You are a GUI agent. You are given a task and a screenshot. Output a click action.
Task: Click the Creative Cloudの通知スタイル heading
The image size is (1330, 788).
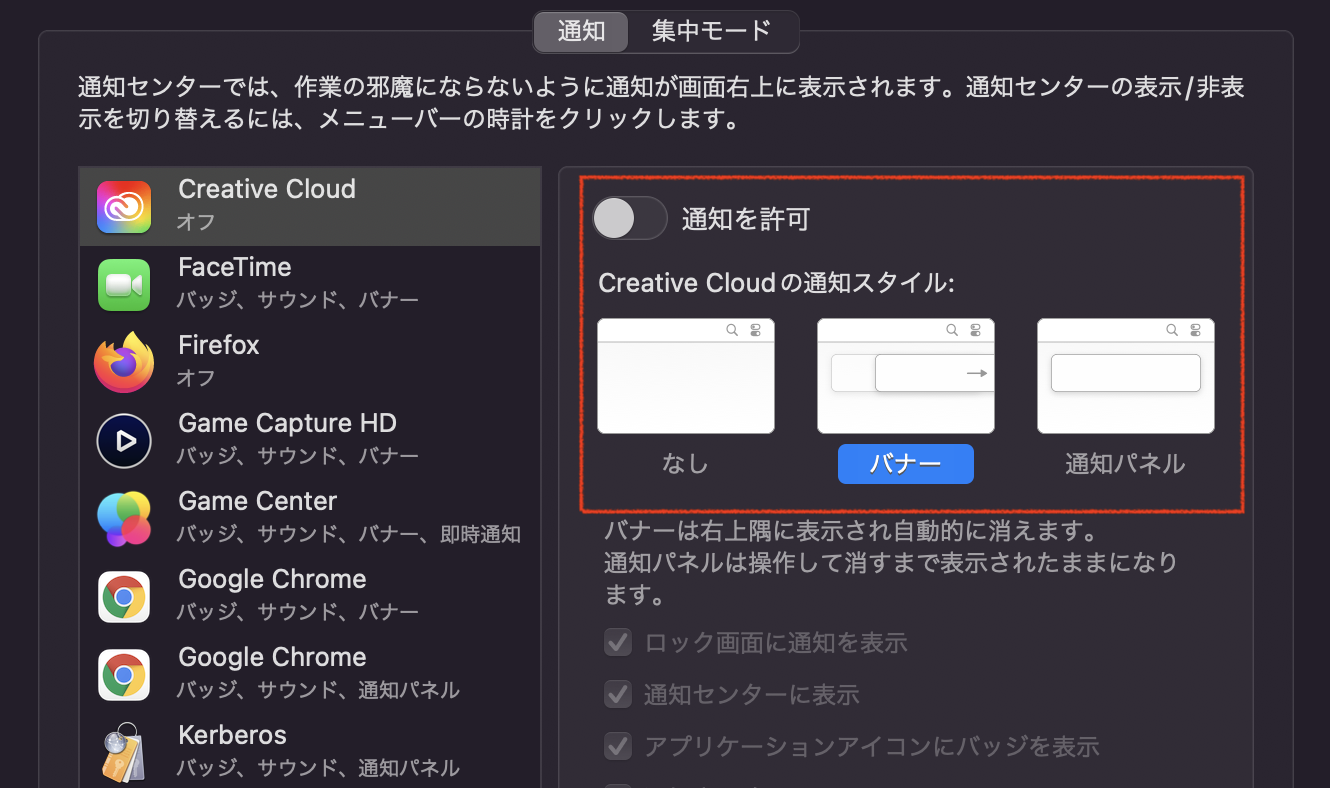(777, 283)
